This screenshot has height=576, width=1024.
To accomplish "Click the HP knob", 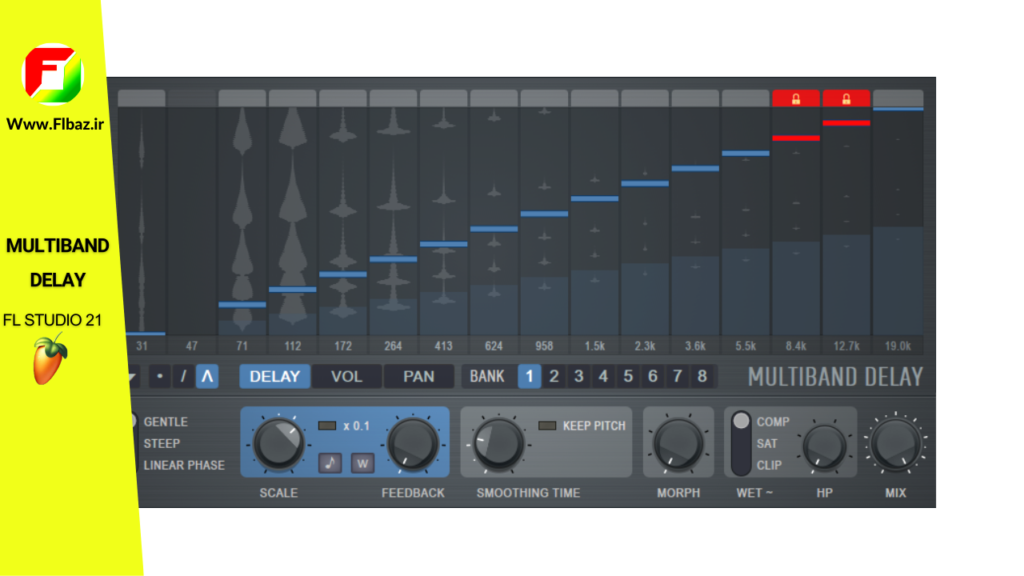I will click(x=824, y=446).
